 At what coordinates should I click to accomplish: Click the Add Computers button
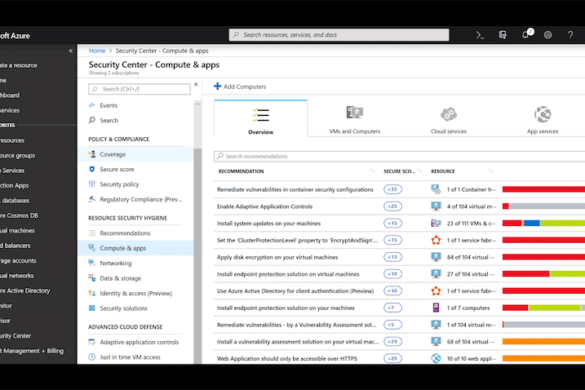coord(240,87)
